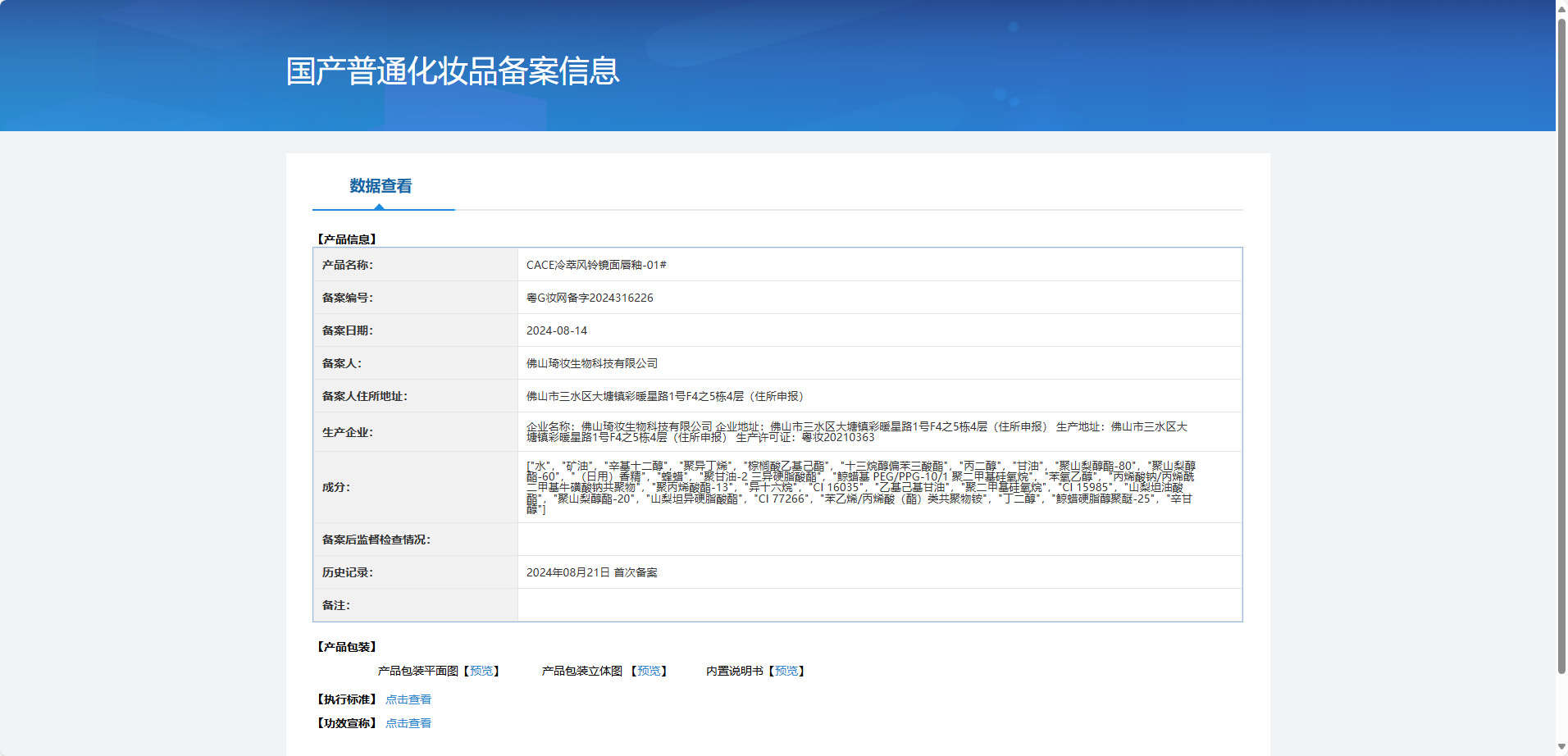Click the scrollbar down arrow

pyautogui.click(x=1561, y=748)
